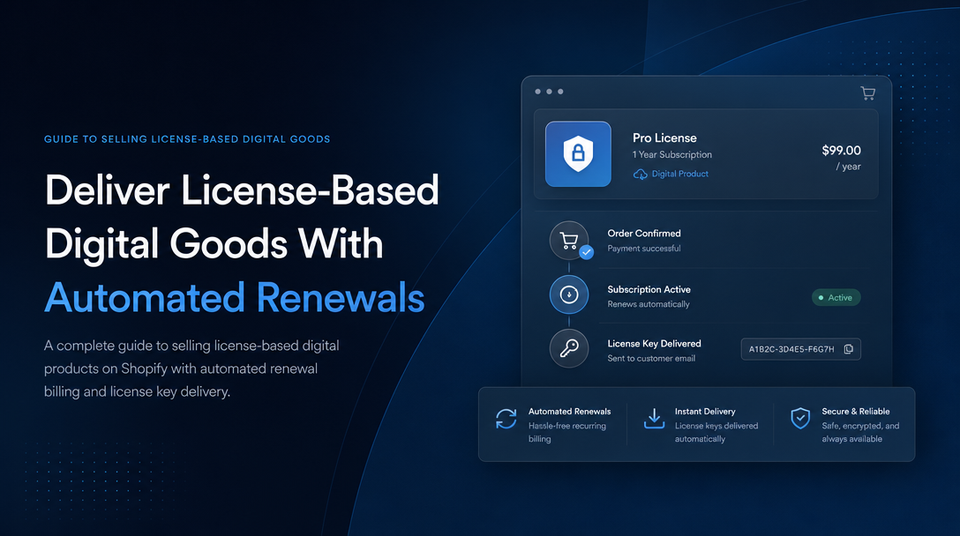Click the Pro License title
This screenshot has height=536, width=960.
(x=664, y=138)
